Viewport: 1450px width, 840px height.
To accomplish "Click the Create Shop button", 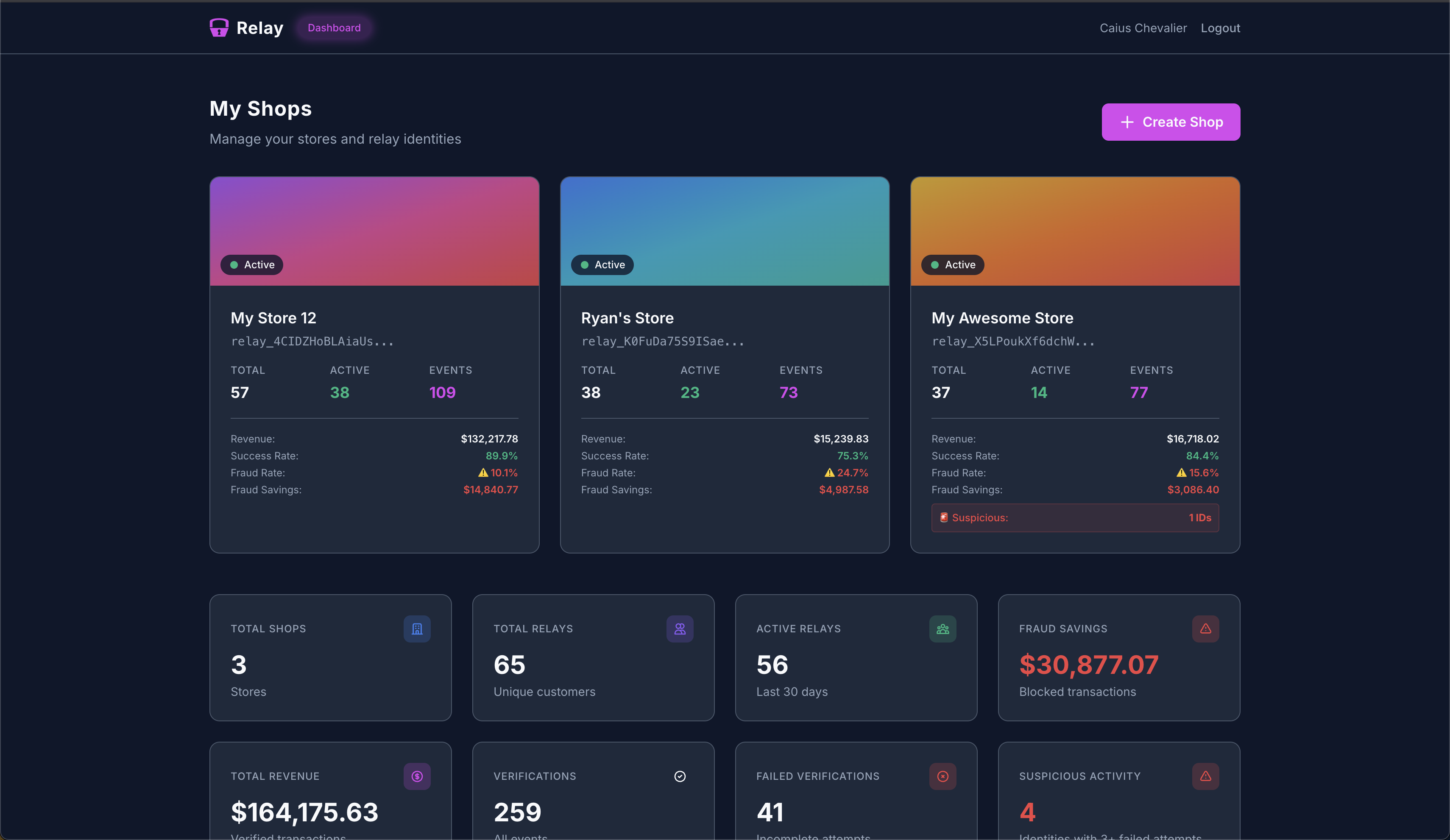I will coord(1170,122).
